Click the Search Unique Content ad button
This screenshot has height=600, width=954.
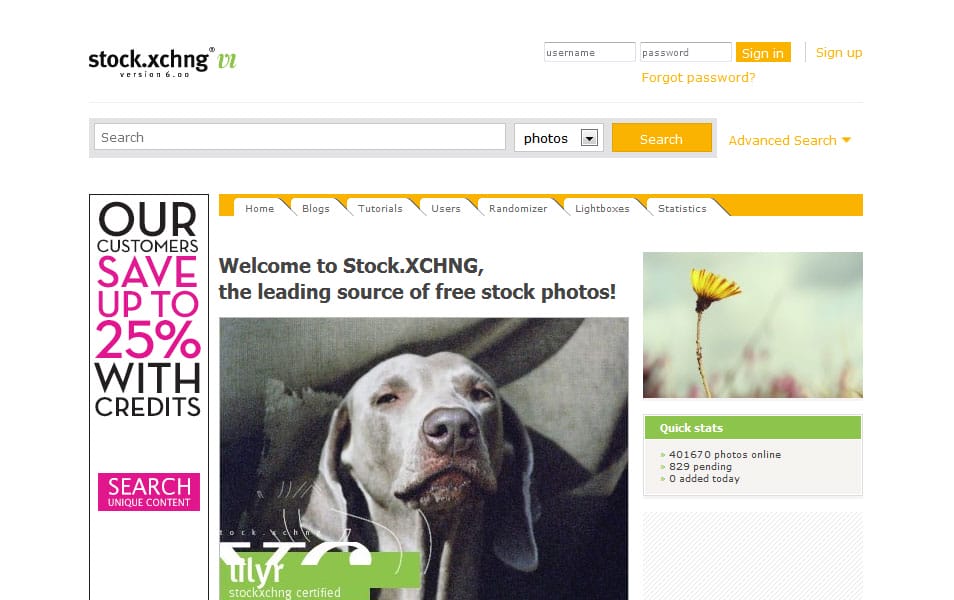(149, 492)
